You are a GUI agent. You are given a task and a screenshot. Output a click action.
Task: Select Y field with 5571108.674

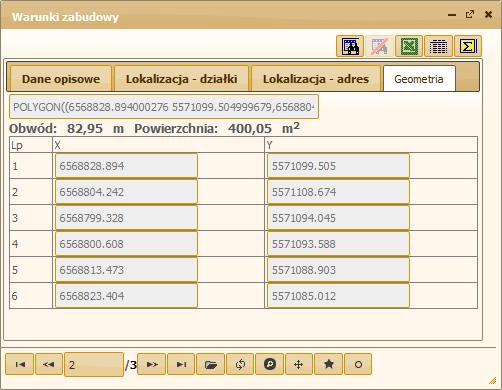(x=338, y=192)
